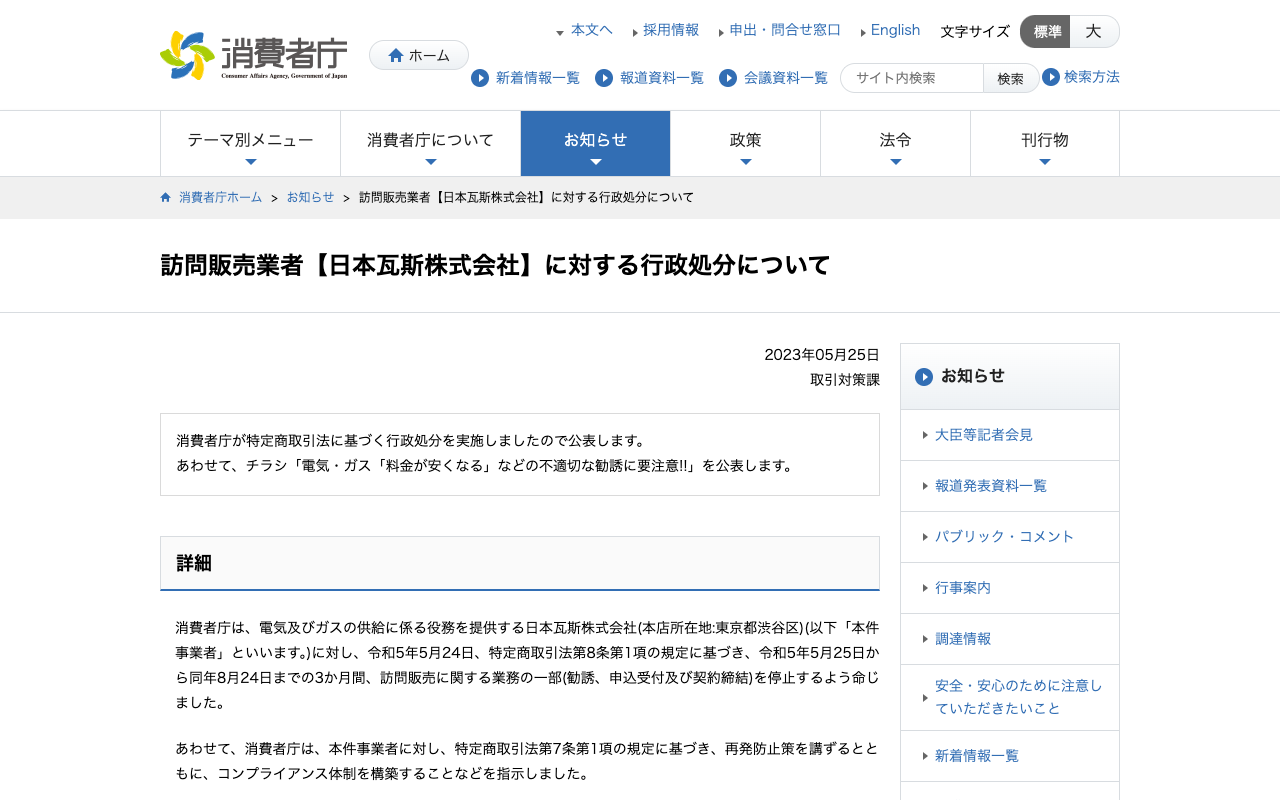The height and width of the screenshot is (800, 1280).
Task: Open sidebar 報道発表資料一覧 link
Action: tap(991, 486)
